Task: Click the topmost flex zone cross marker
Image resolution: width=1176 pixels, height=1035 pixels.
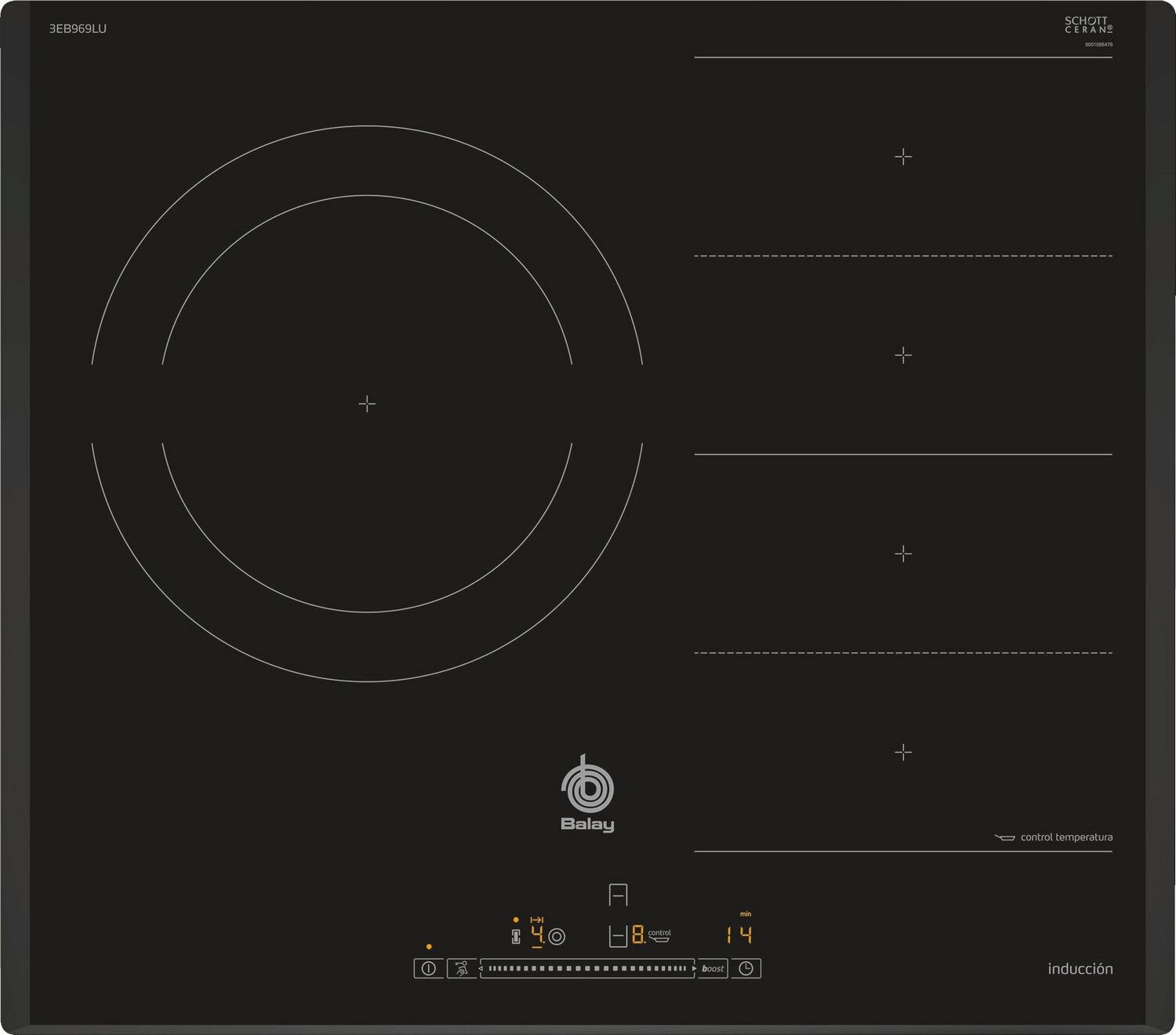Action: click(x=903, y=157)
